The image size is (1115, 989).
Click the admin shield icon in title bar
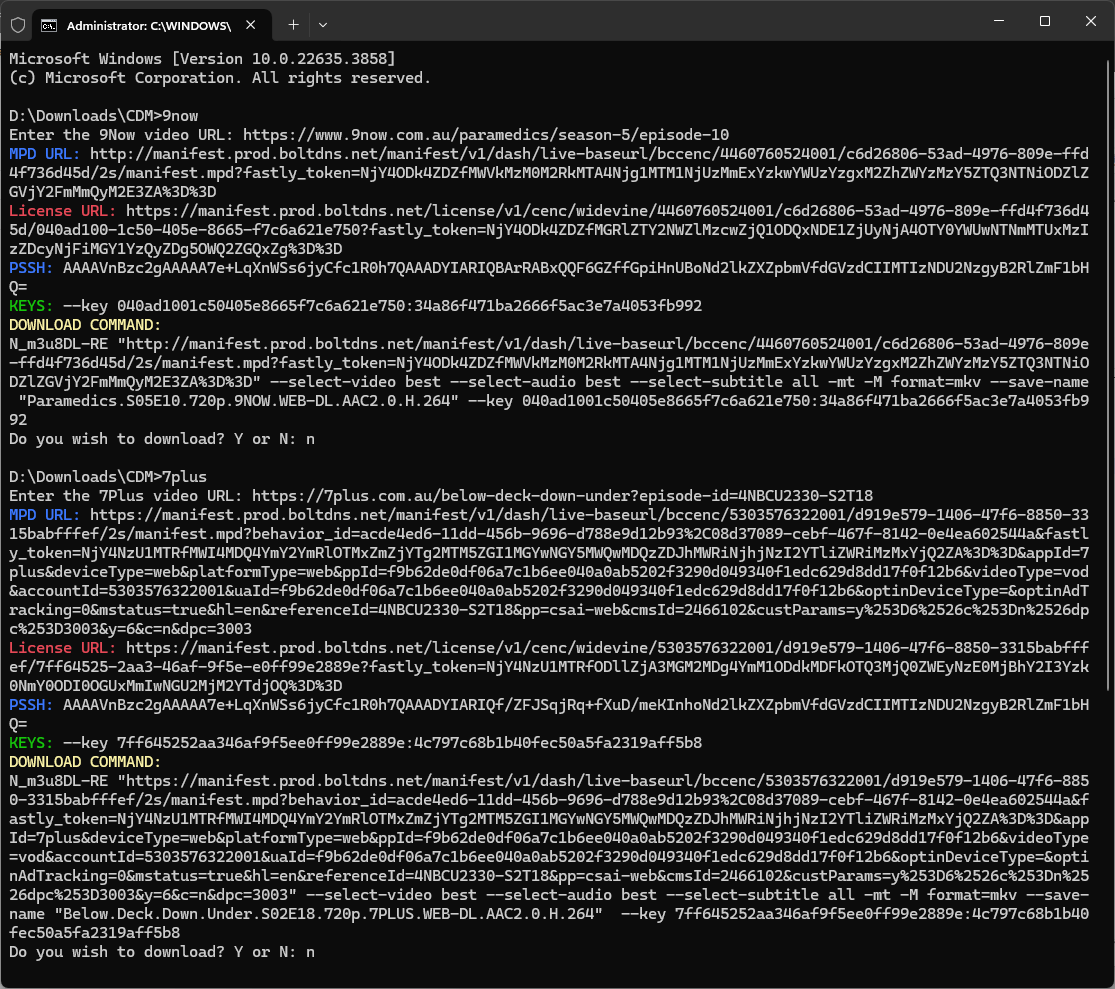point(18,26)
